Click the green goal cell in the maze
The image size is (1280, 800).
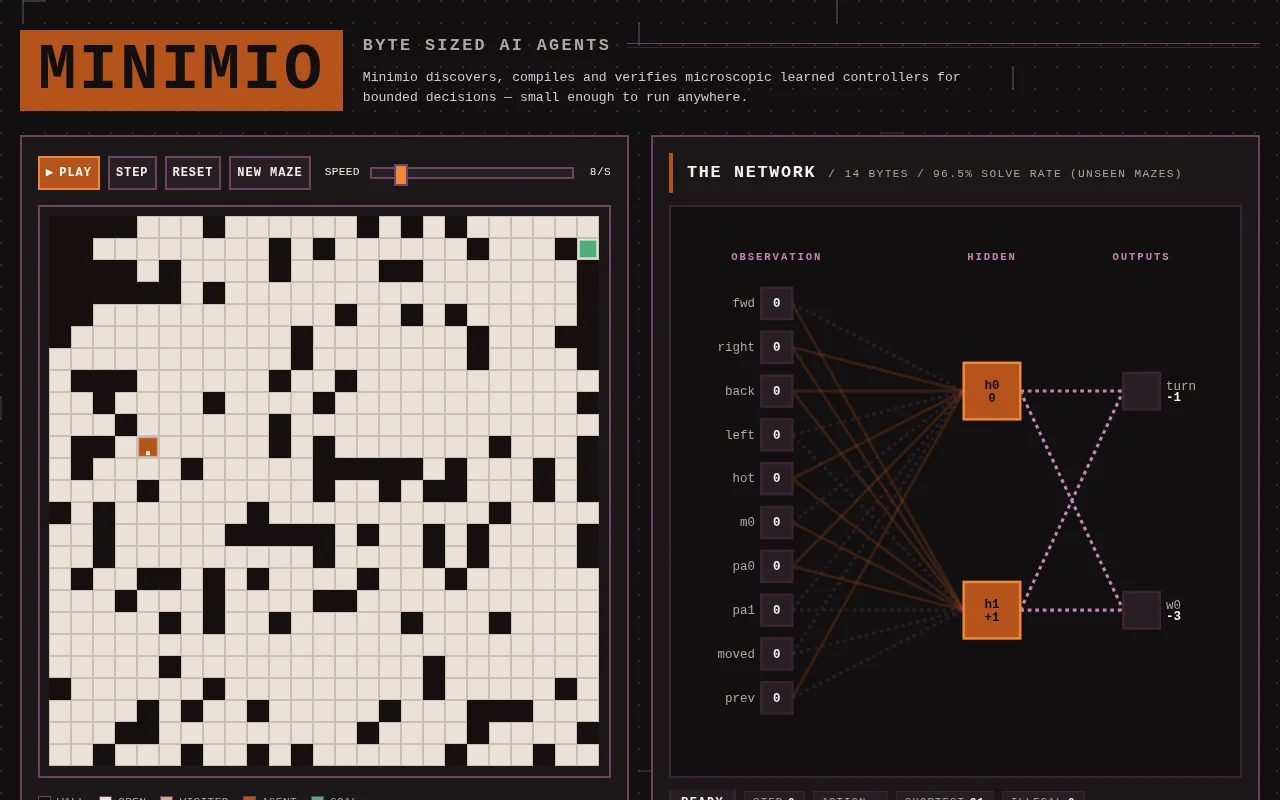(588, 249)
